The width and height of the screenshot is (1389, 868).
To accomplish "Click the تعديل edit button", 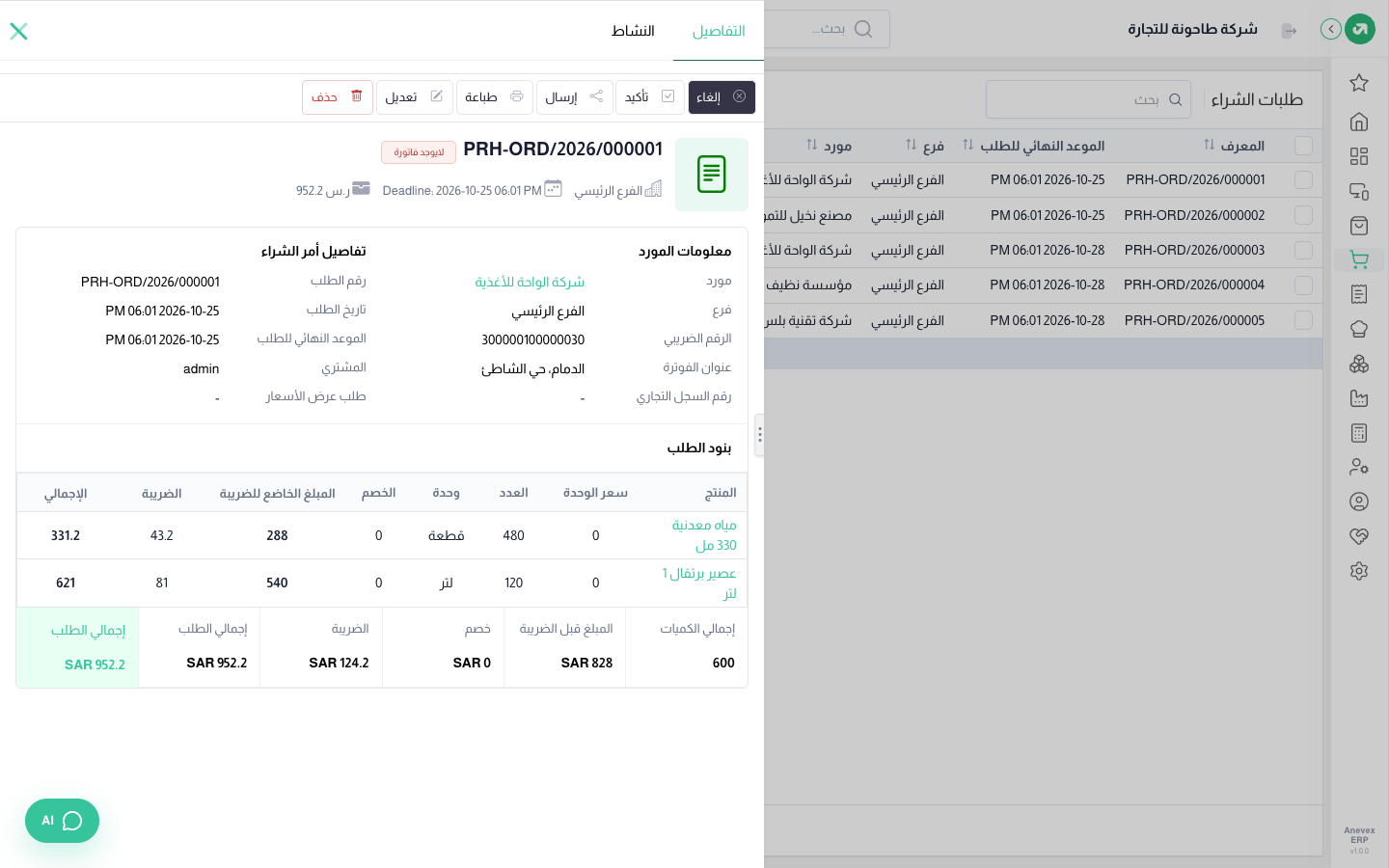I will pos(415,97).
